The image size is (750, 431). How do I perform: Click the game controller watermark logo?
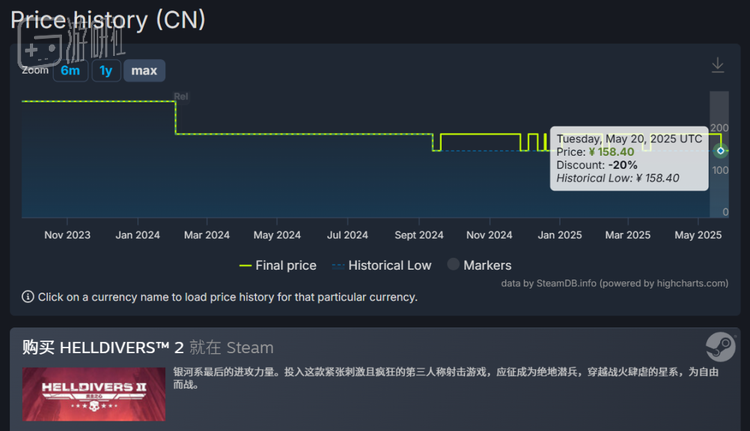click(x=40, y=46)
